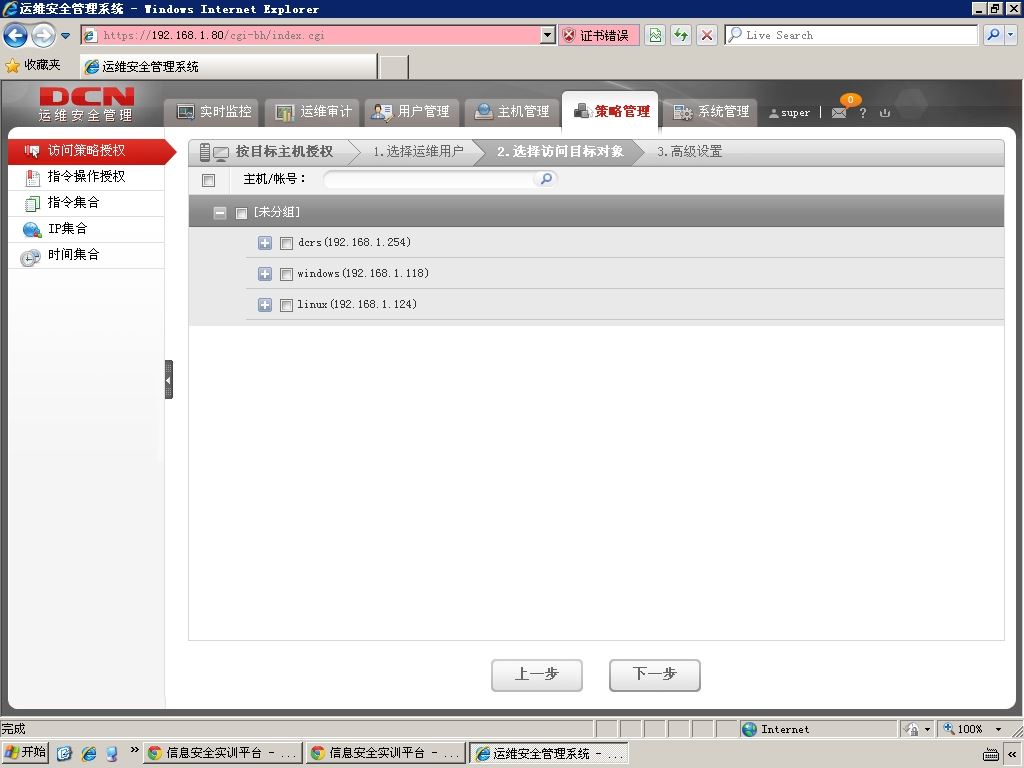Check the linux(192.168.1.124) checkbox
Viewport: 1024px width, 768px height.
point(286,305)
